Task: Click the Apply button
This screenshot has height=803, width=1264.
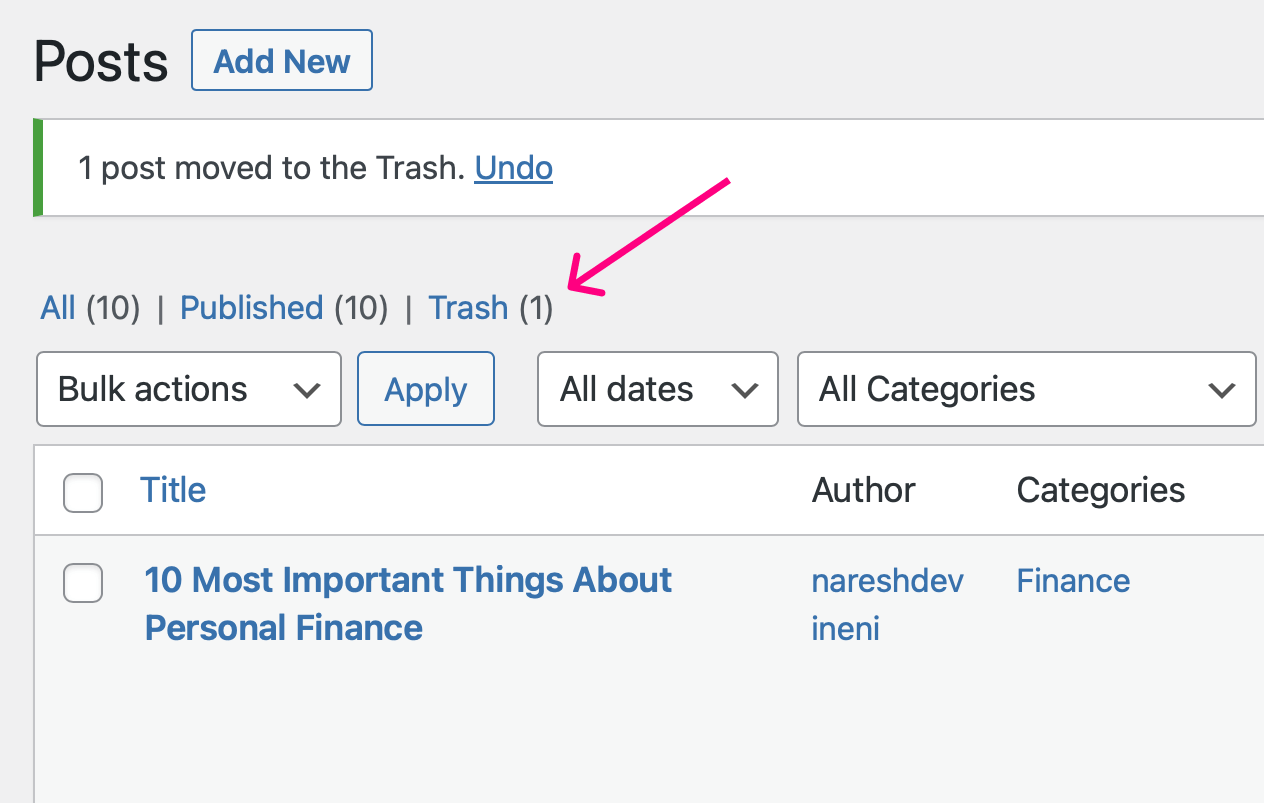Action: click(426, 389)
